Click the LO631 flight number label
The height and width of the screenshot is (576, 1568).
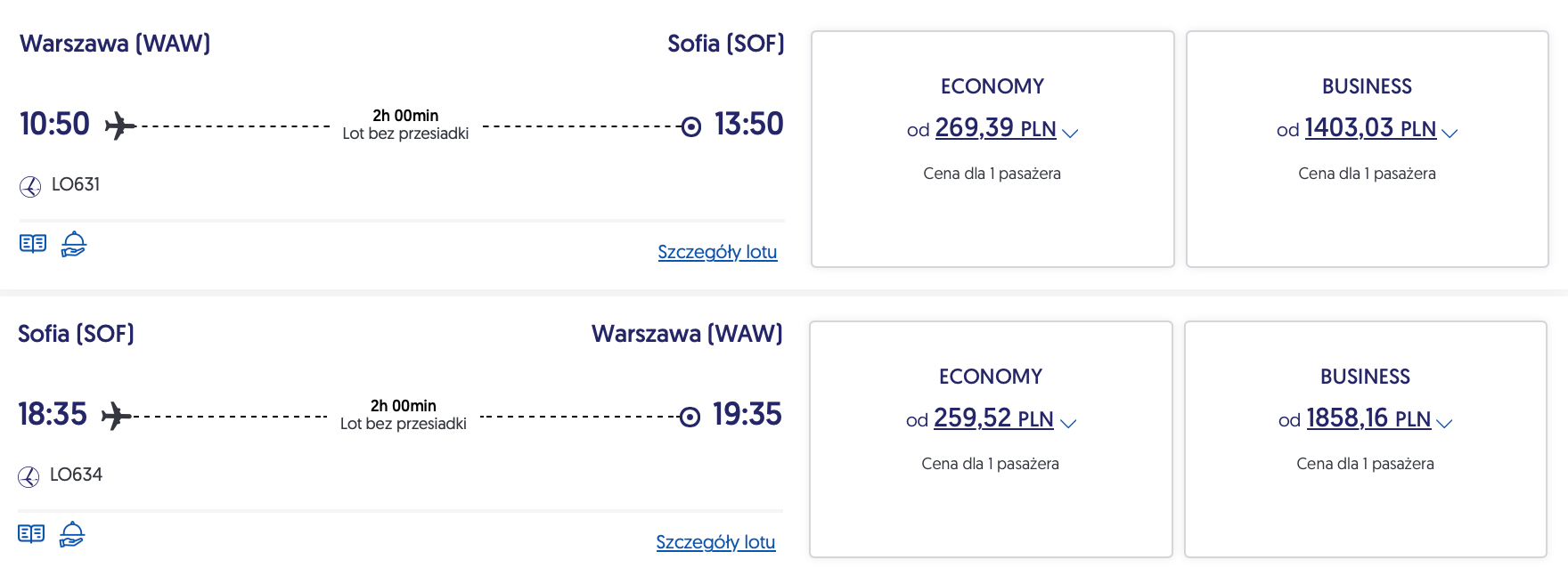coord(76,184)
